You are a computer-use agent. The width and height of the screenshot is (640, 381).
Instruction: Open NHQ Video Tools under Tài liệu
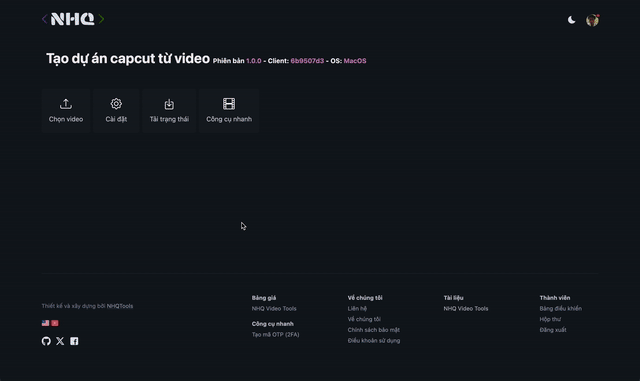click(x=466, y=308)
